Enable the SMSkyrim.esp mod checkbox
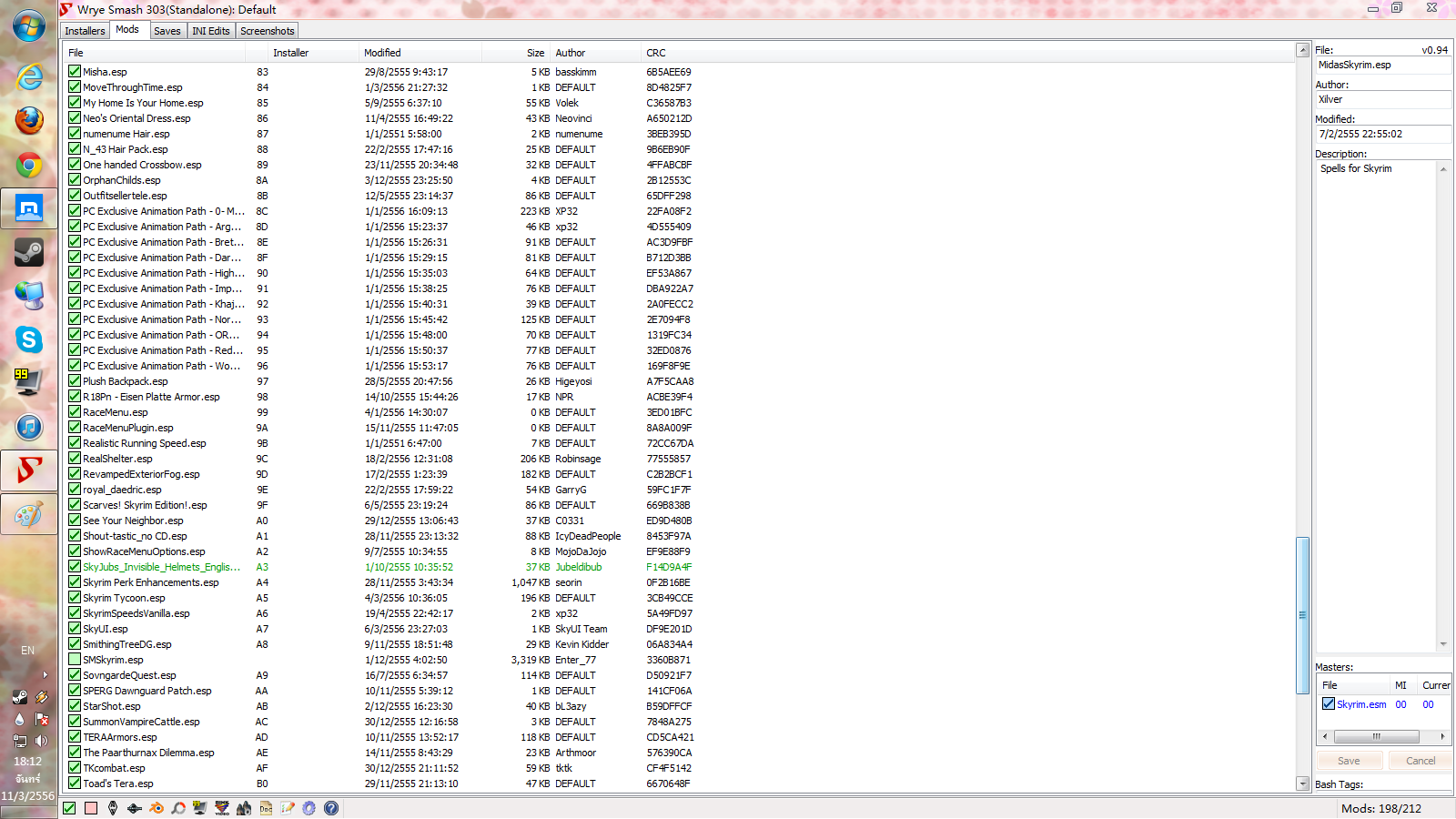This screenshot has height=819, width=1456. [x=75, y=659]
